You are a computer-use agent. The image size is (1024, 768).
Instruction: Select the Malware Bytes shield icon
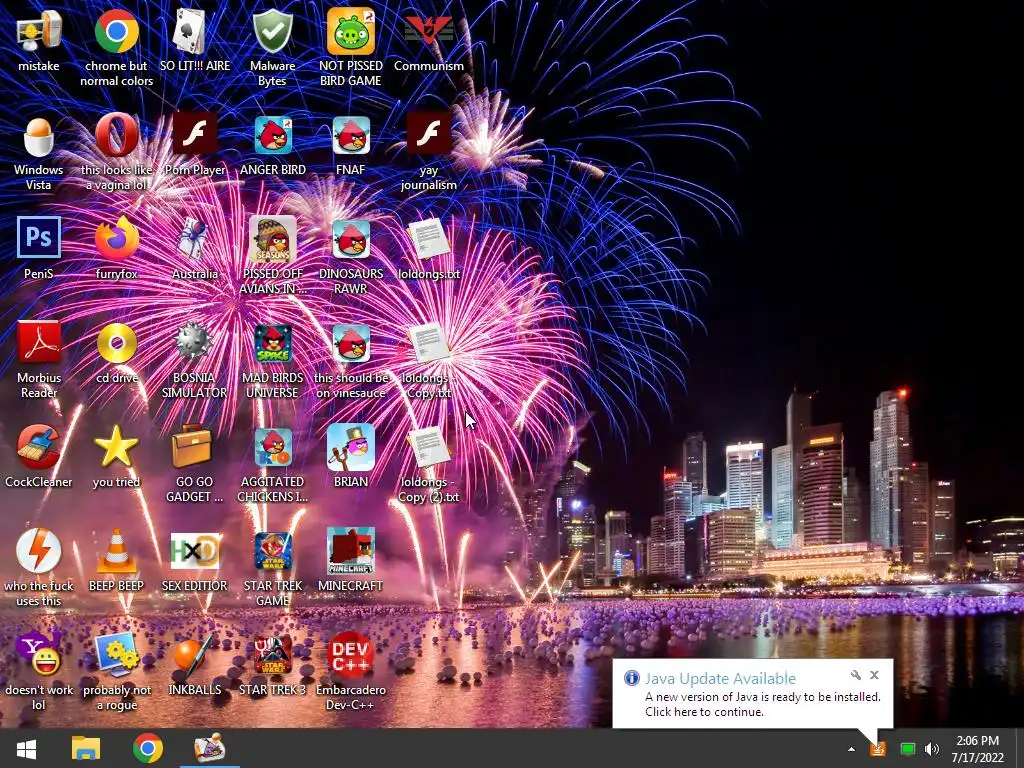tap(272, 31)
